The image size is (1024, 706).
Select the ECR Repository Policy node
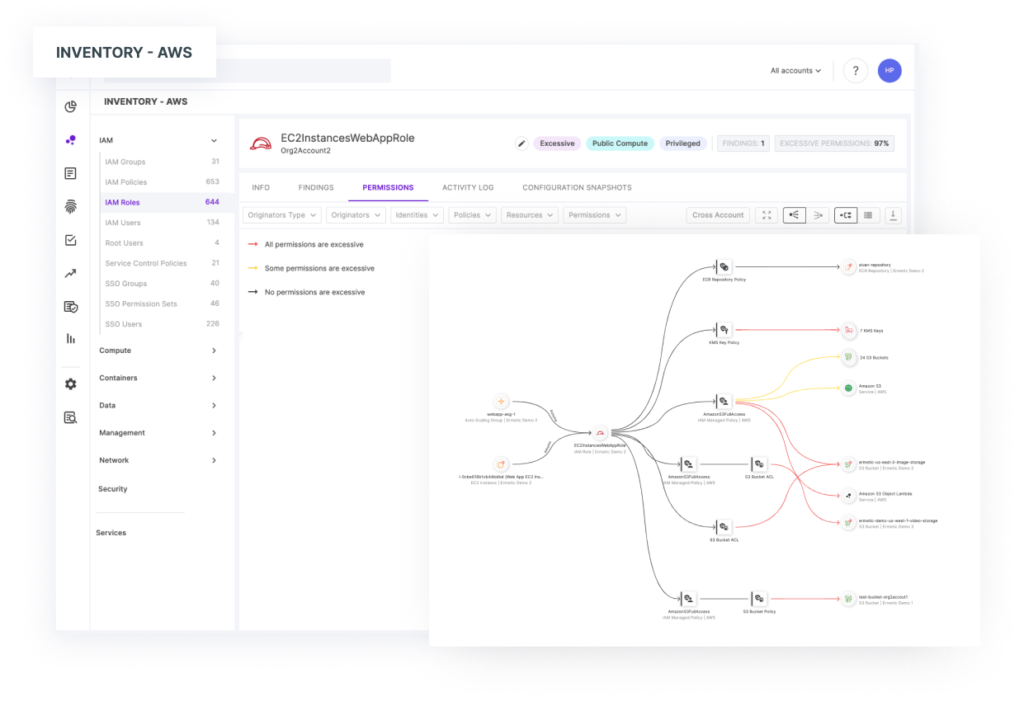click(x=724, y=267)
